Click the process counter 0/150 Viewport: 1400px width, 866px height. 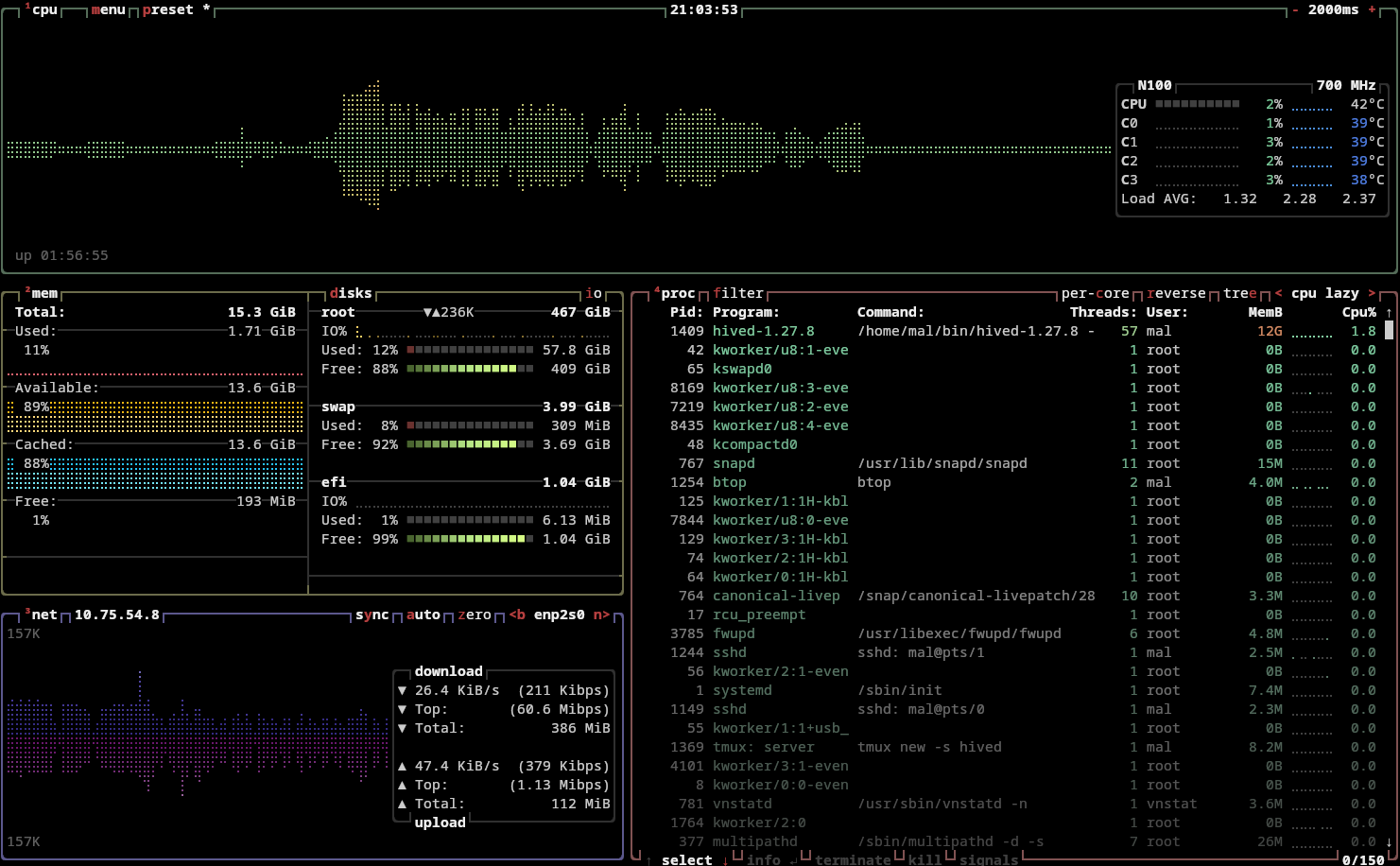tap(1363, 859)
